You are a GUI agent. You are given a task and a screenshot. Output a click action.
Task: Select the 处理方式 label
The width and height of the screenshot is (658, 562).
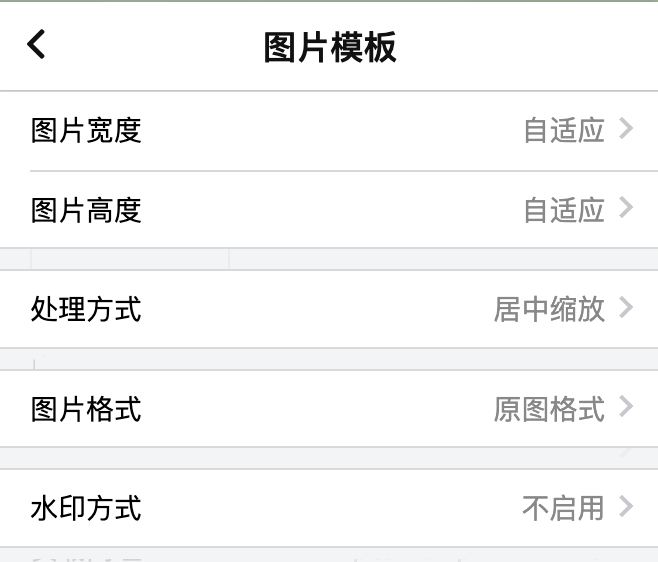click(x=86, y=310)
